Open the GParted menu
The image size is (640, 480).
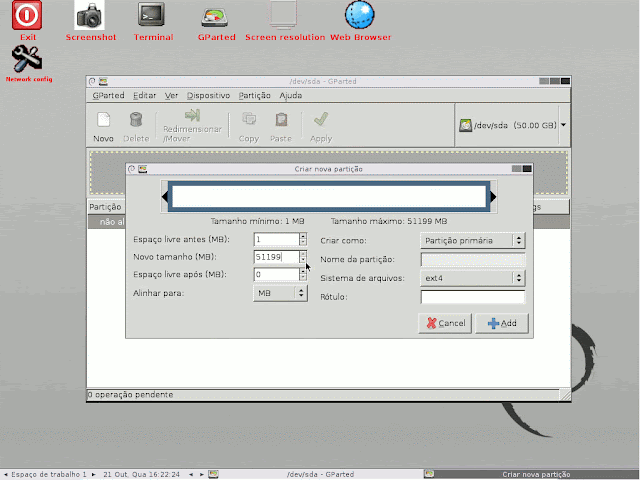(108, 96)
